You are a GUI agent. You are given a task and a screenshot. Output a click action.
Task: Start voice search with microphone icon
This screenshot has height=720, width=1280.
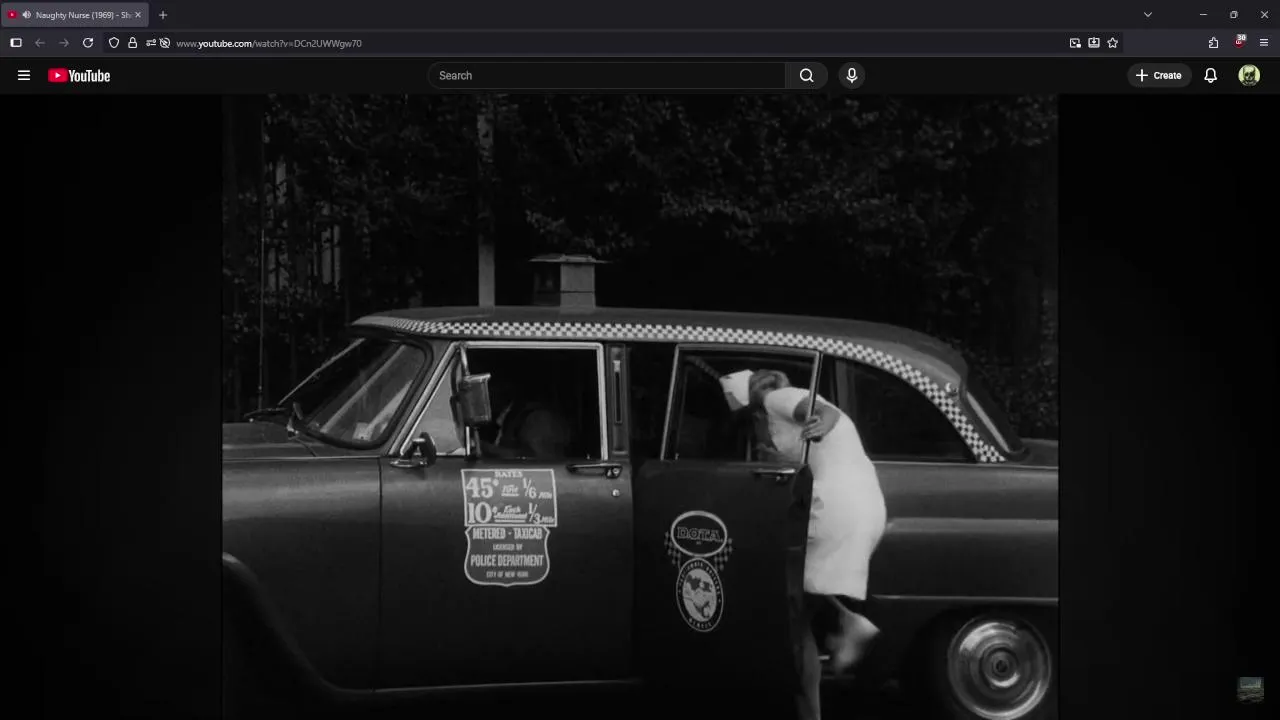pos(852,75)
